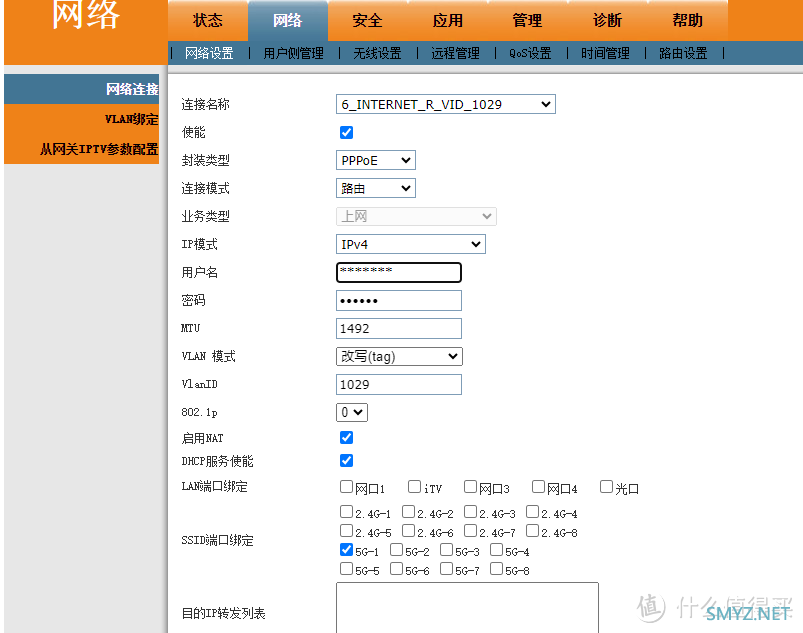Check the 5G-4 SSID box
The height and width of the screenshot is (633, 803).
pos(496,550)
